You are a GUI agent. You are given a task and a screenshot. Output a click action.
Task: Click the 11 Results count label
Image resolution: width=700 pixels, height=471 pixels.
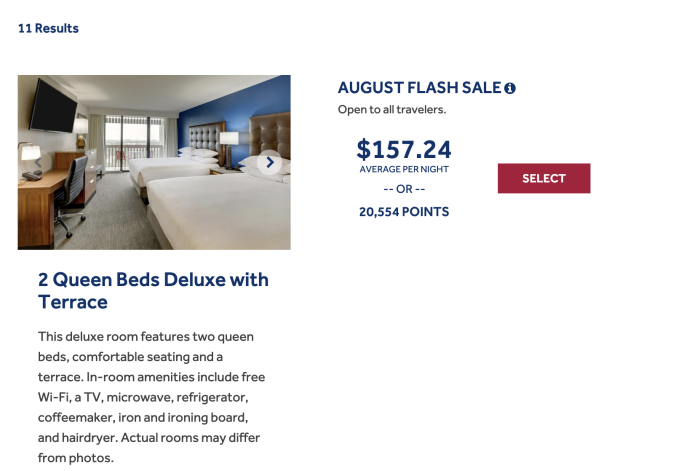click(48, 28)
